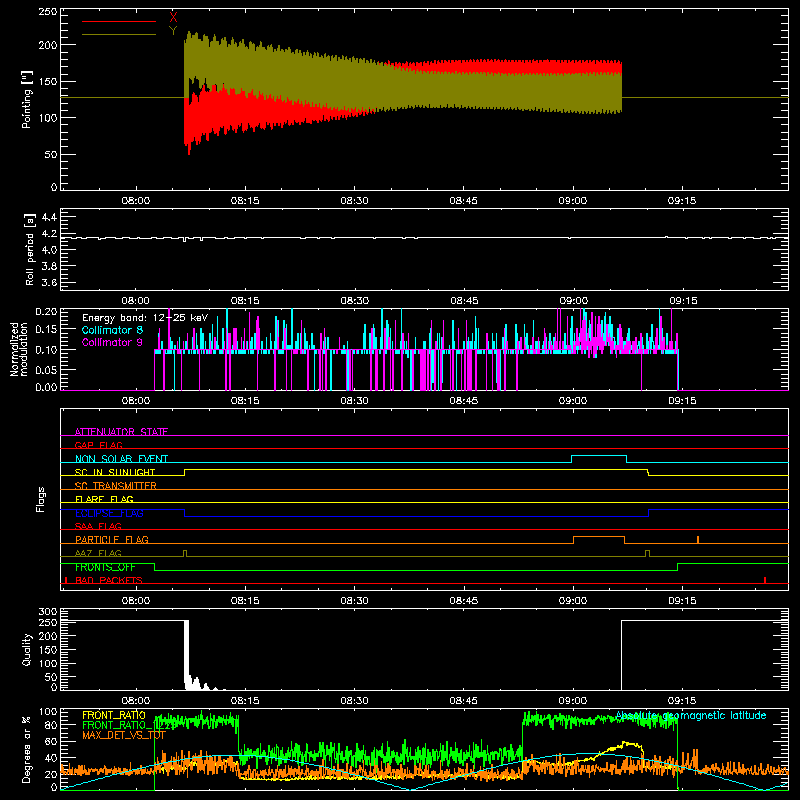800x800 pixels.
Task: Click the BAD_PACKETS label
Action: tap(109, 580)
